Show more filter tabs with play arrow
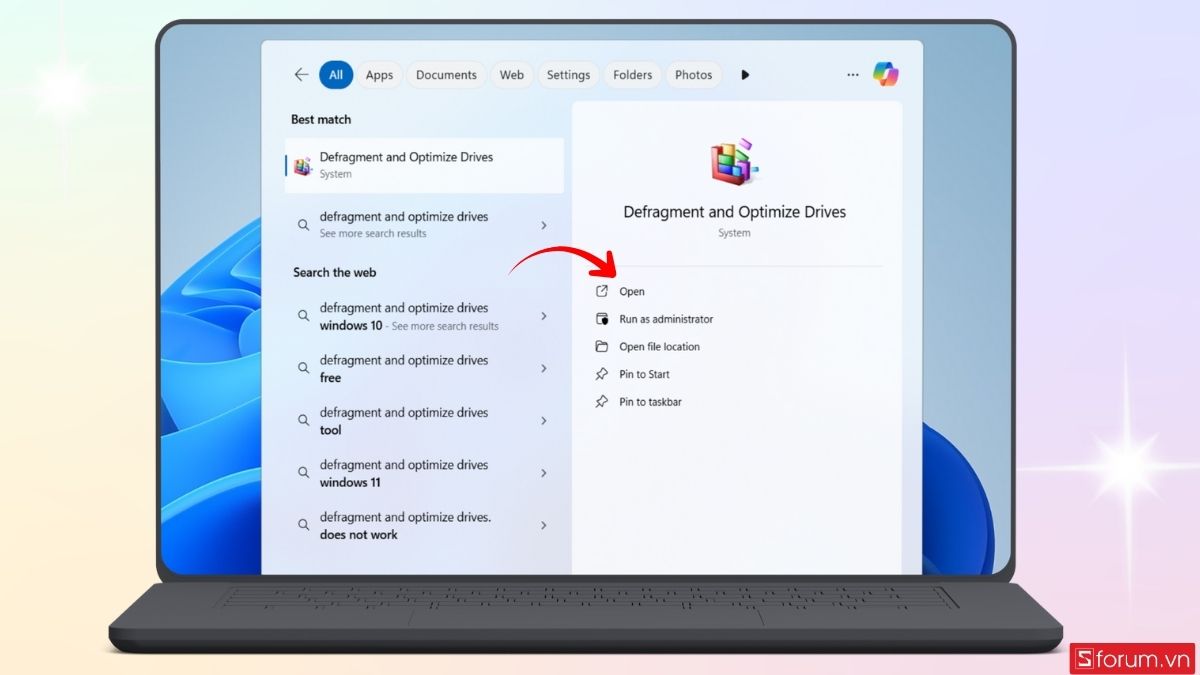This screenshot has height=675, width=1200. point(745,75)
